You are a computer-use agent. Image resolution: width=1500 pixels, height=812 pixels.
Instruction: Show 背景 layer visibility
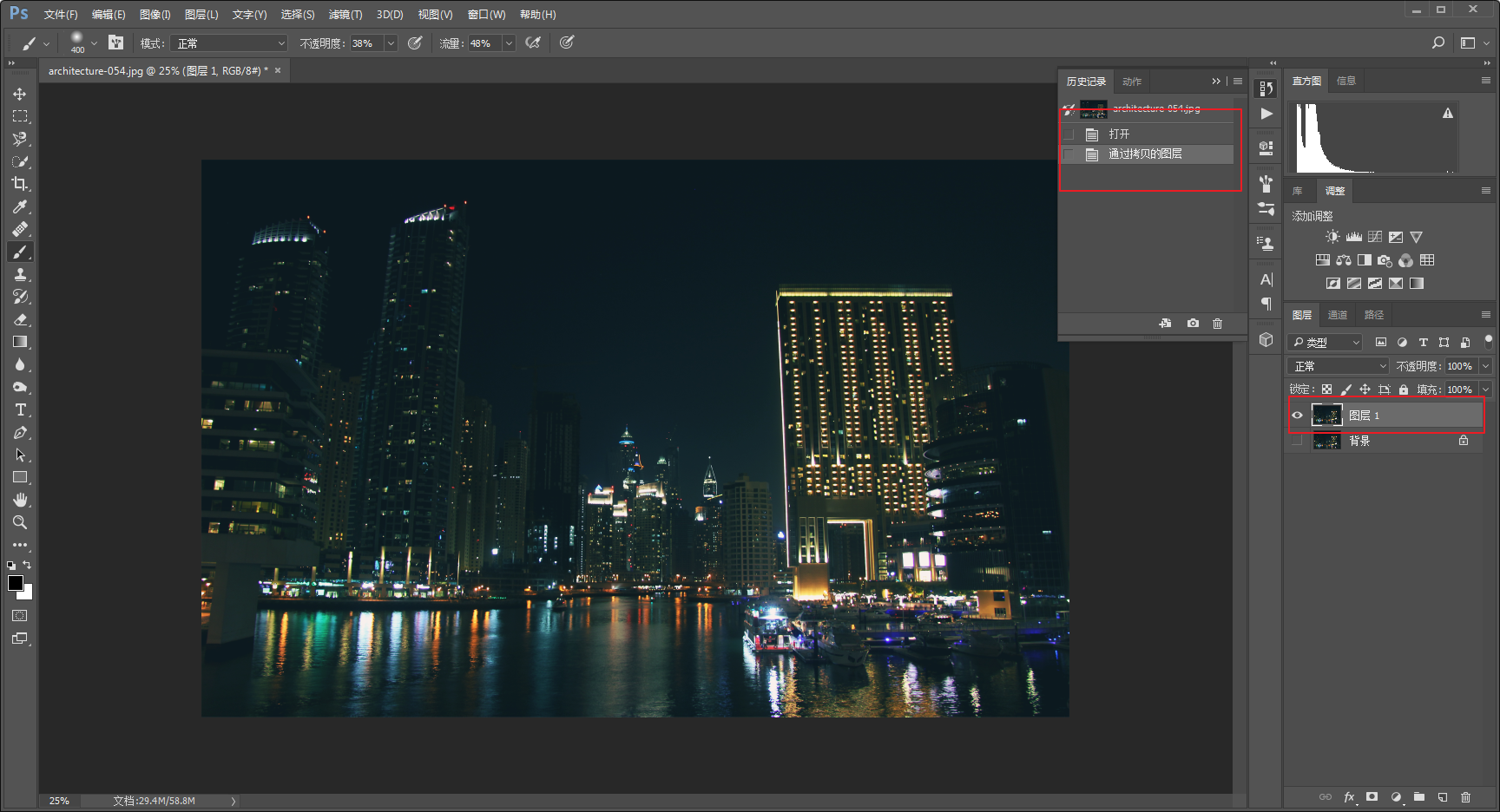coord(1297,441)
